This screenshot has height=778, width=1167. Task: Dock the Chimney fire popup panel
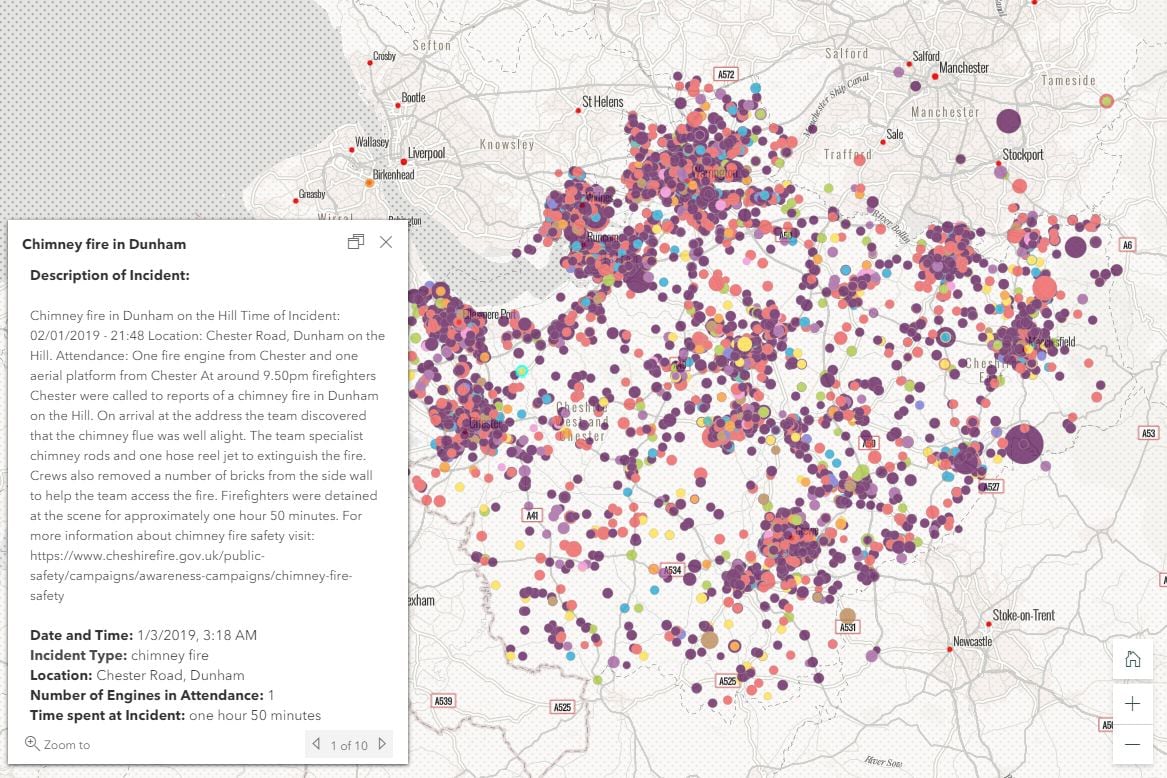(356, 242)
